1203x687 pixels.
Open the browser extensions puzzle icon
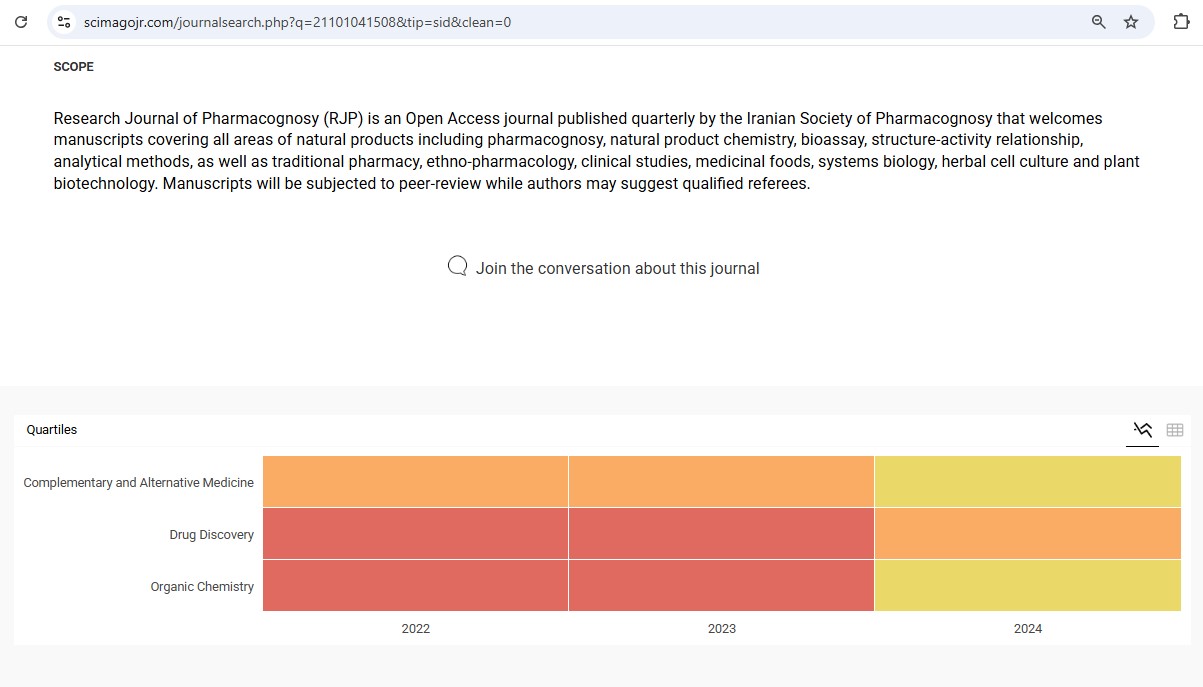[1180, 22]
